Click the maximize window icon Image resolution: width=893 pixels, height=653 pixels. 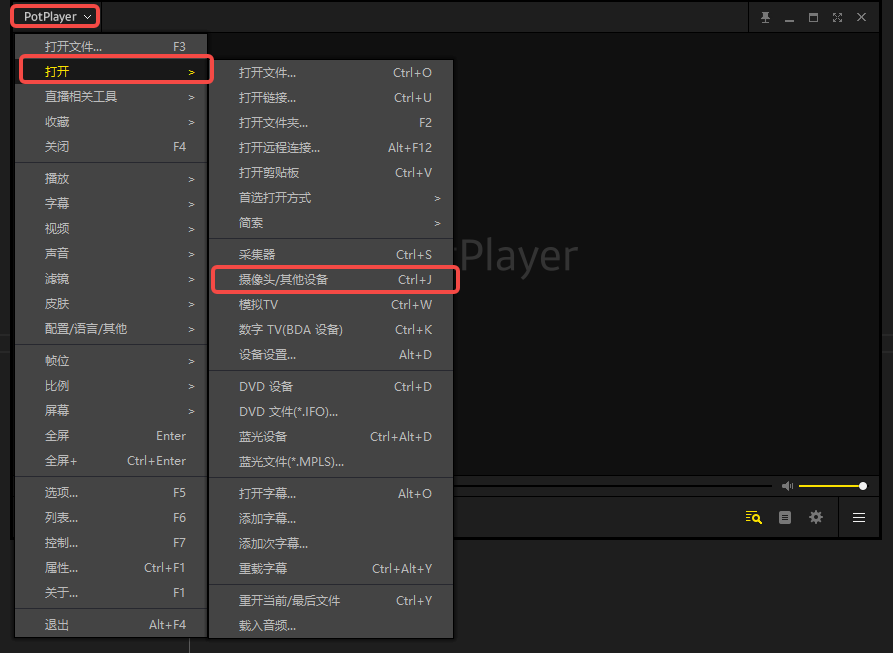(x=813, y=17)
